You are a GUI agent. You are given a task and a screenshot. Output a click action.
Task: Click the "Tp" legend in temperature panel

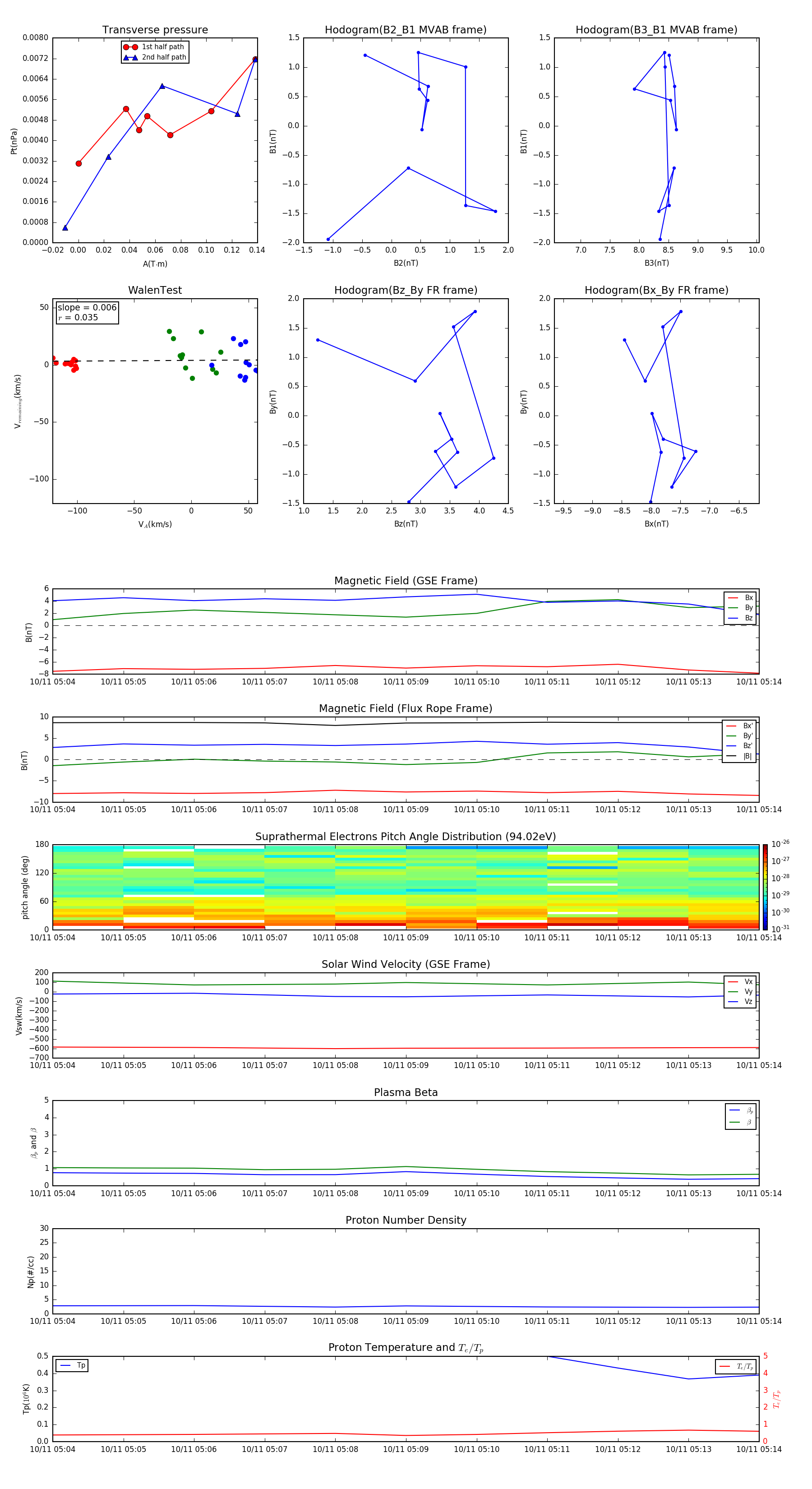(72, 1365)
